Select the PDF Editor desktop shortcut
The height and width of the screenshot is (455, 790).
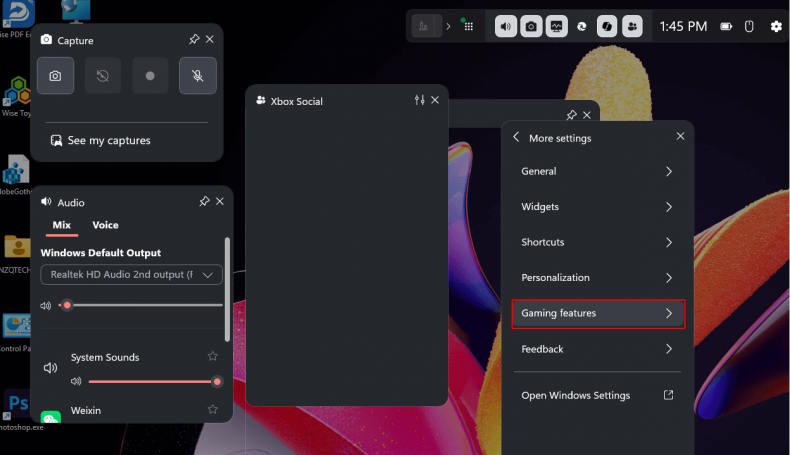click(16, 19)
